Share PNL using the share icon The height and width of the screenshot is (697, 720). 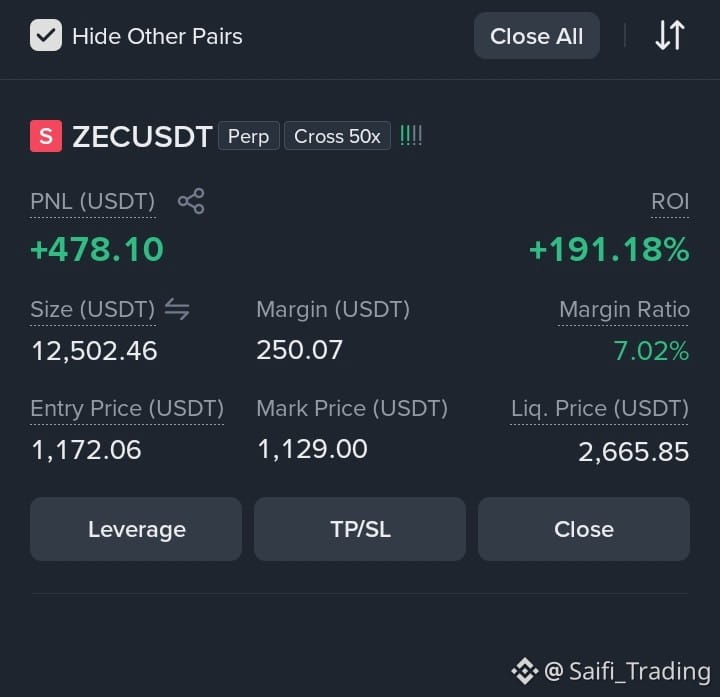pyautogui.click(x=191, y=201)
